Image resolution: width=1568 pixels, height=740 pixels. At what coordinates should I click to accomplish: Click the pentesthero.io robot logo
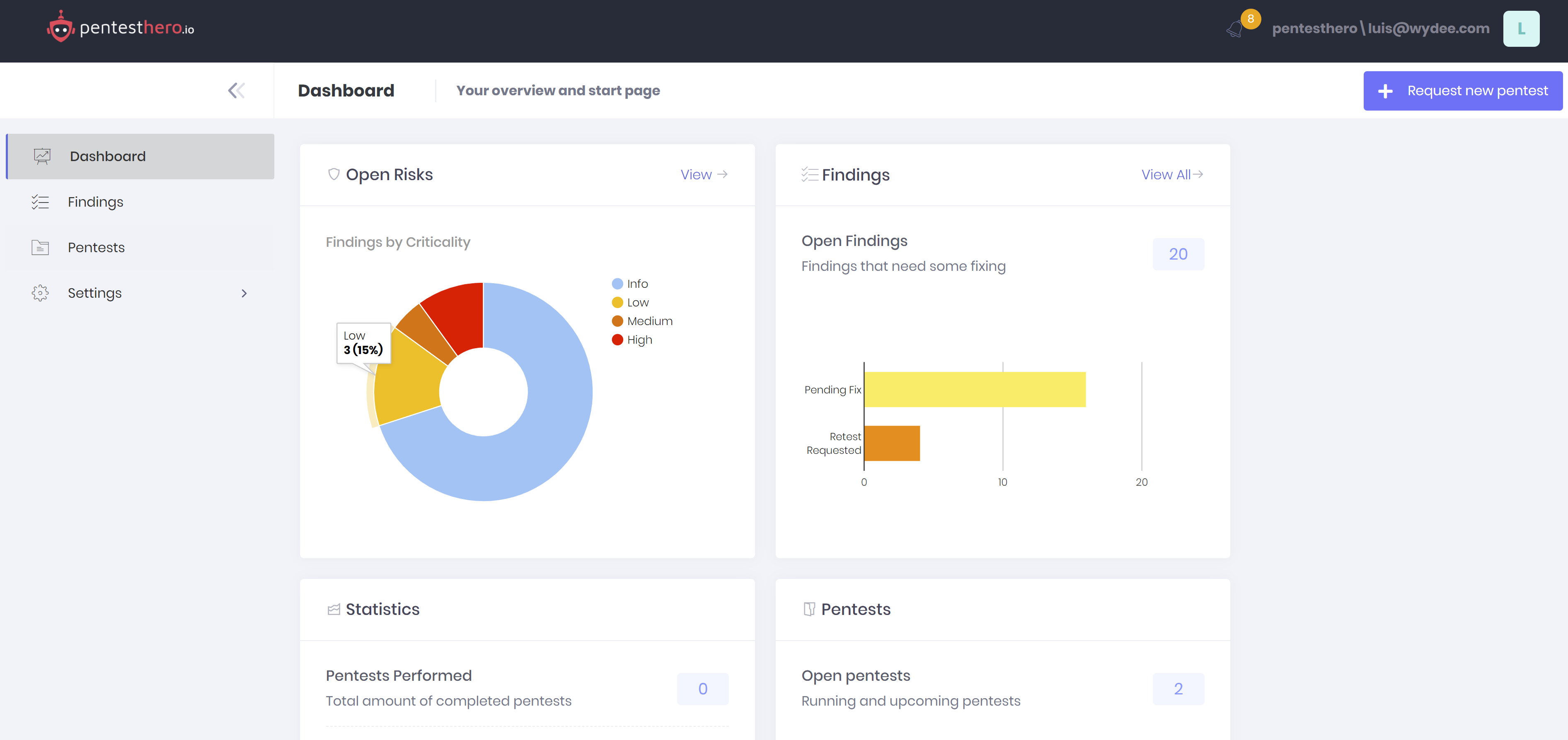pyautogui.click(x=60, y=27)
